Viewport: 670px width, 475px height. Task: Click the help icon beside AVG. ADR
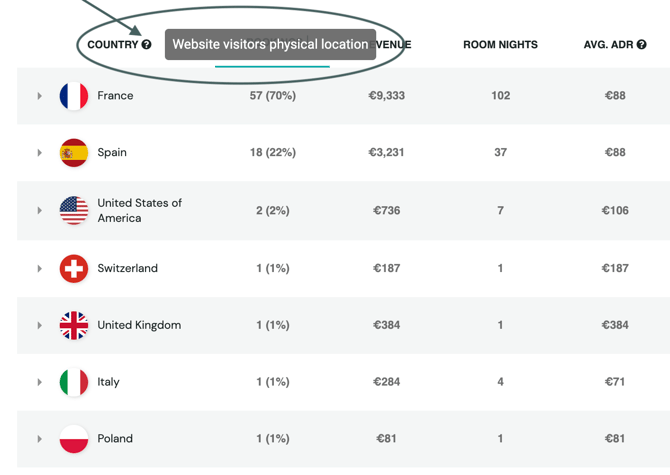pos(642,45)
